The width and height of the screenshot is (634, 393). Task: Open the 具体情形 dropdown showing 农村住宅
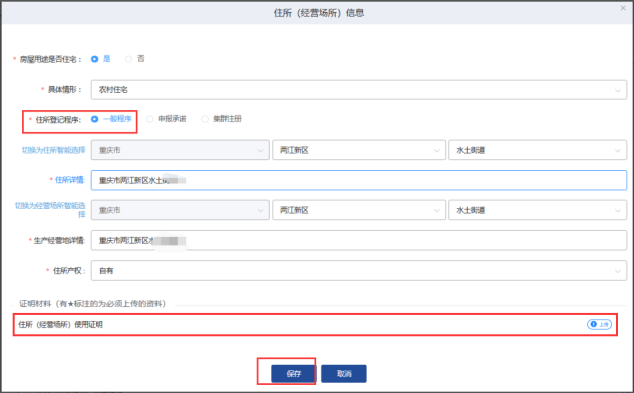[359, 90]
